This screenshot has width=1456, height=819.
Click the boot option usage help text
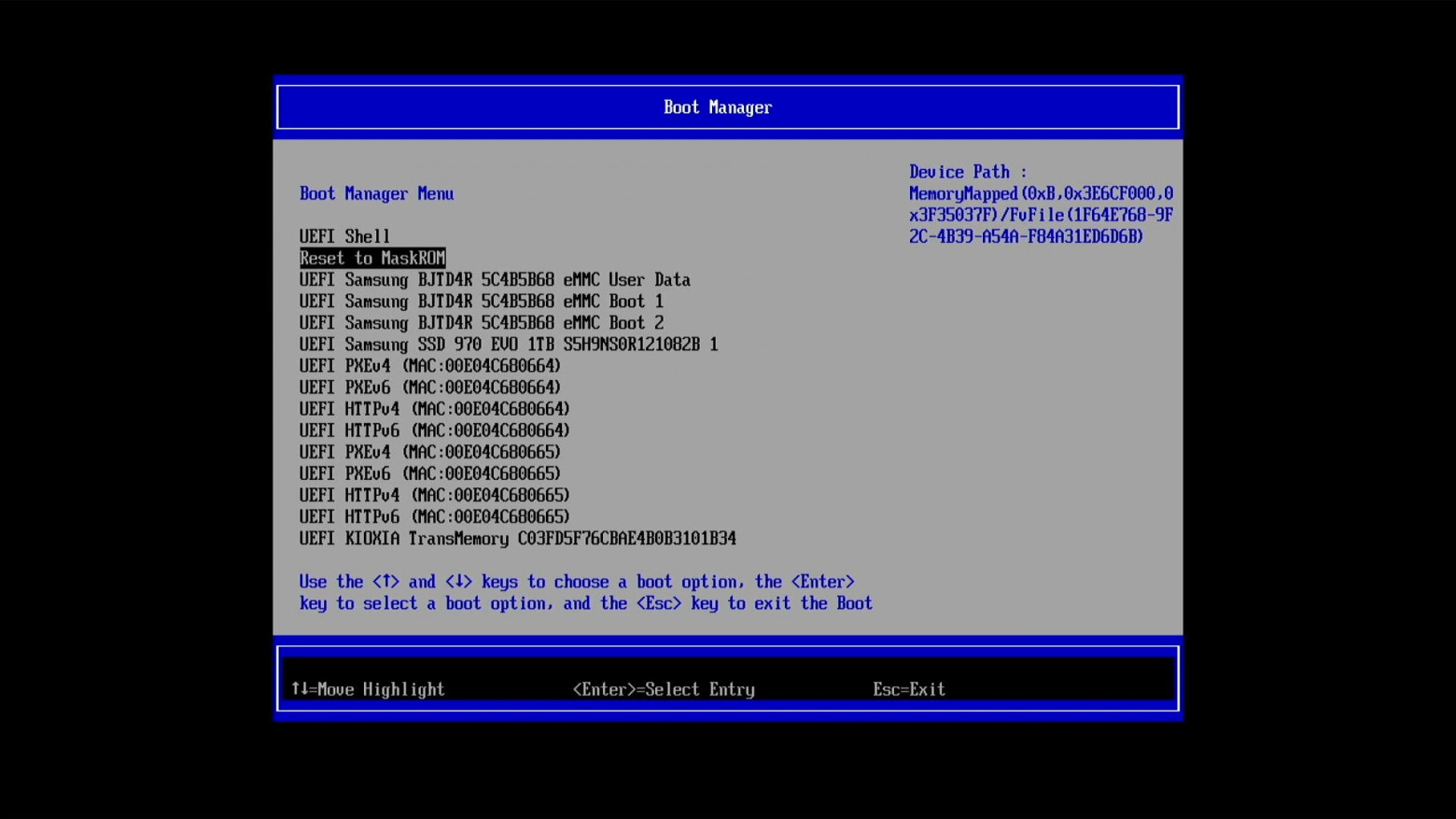(x=586, y=592)
